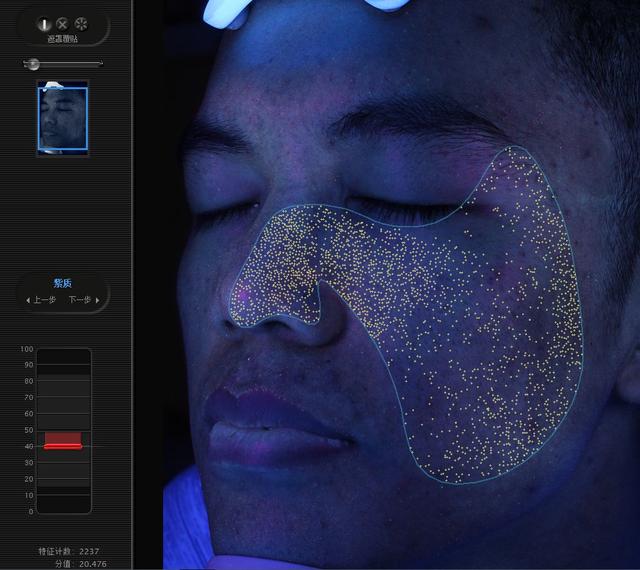Click the 100 mark on the score scale
Screen dimensions: 640x570
(27, 349)
